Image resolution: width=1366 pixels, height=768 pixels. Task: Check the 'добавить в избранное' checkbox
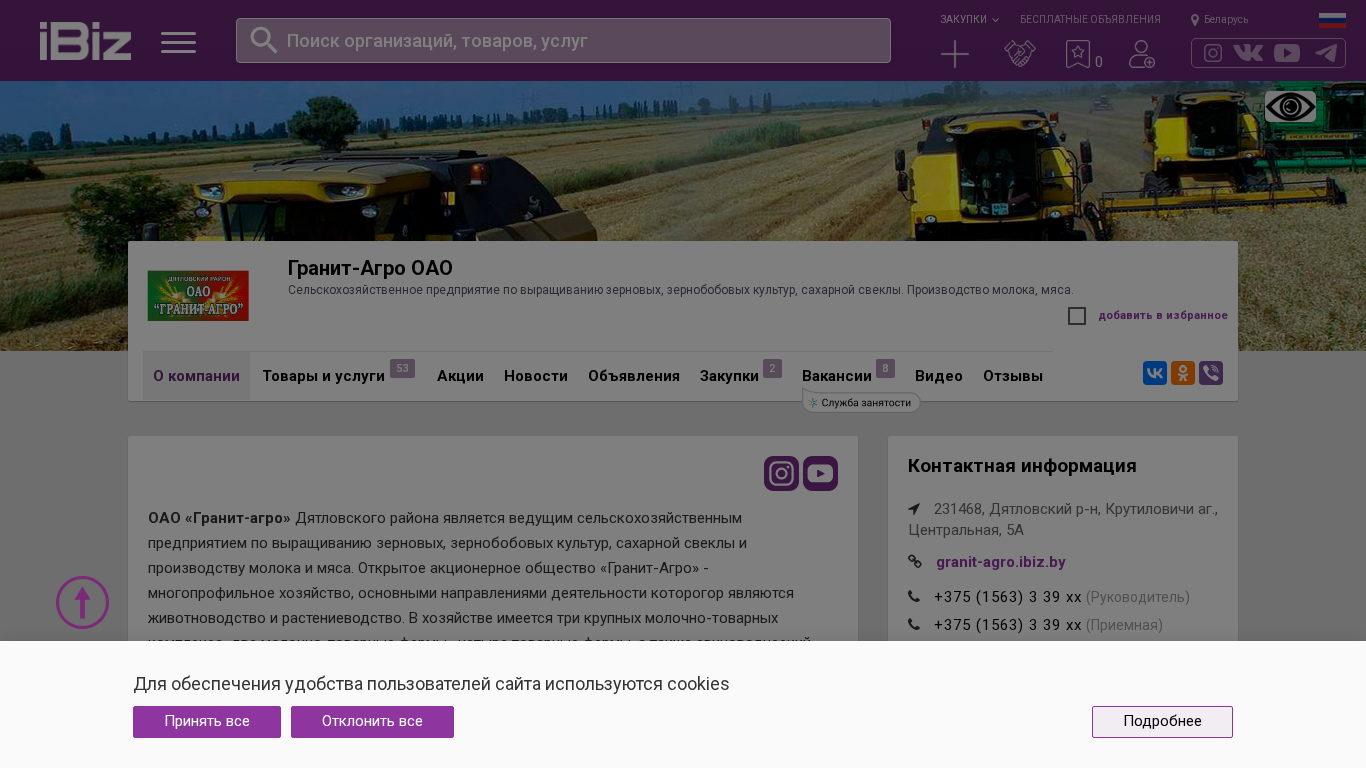(1077, 316)
